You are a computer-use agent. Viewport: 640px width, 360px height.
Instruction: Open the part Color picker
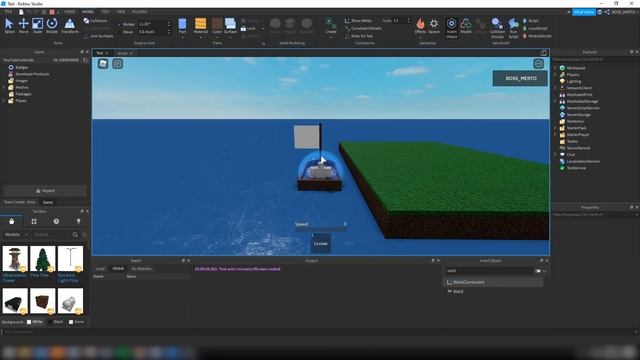[x=217, y=26]
